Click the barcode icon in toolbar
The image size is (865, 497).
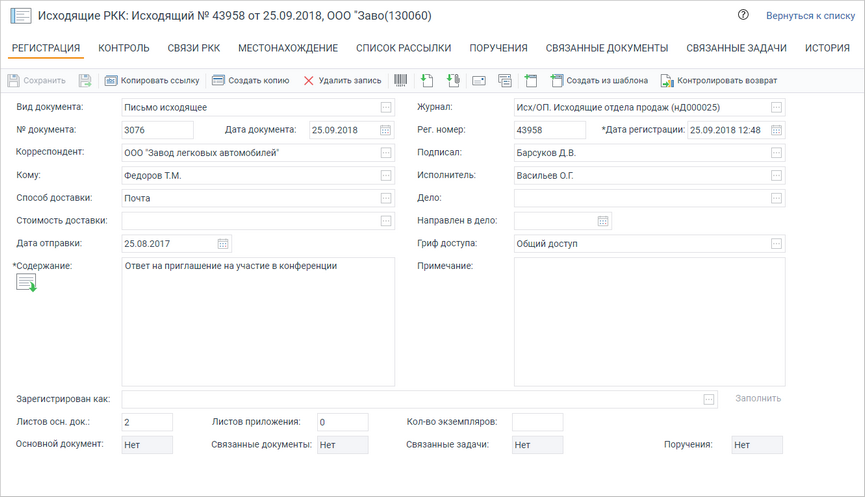(401, 81)
